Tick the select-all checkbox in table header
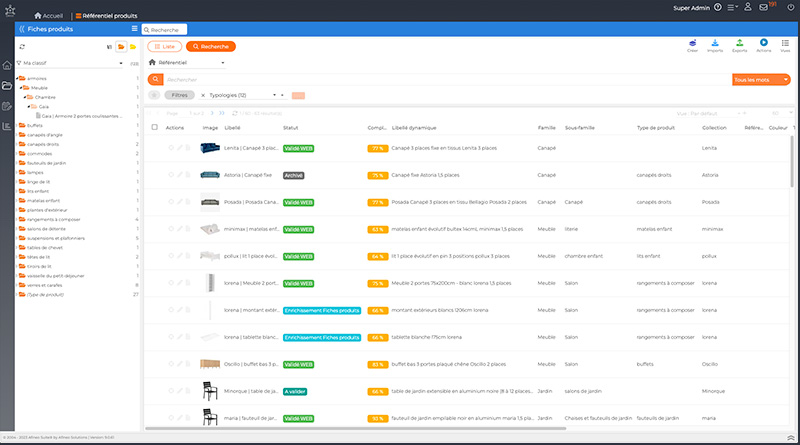Screen dimensions: 800x445 154,128
